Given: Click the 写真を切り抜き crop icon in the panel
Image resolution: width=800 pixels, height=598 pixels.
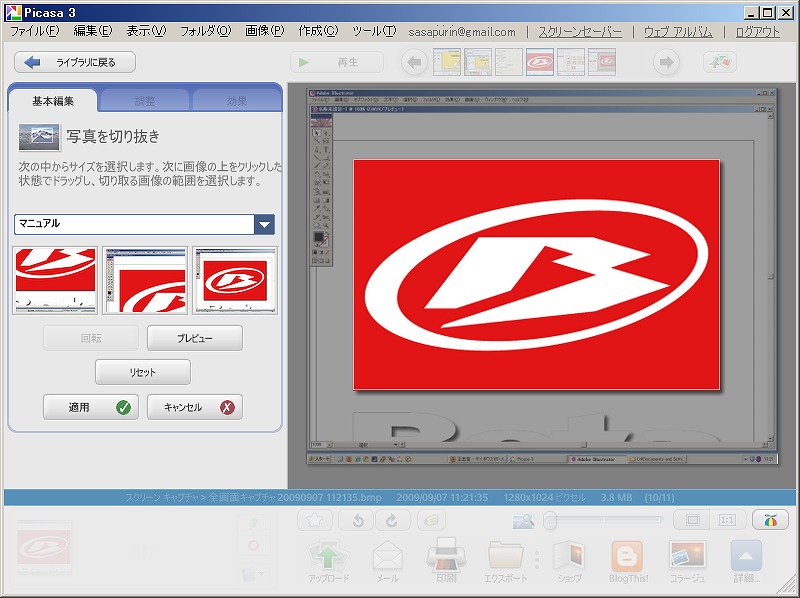Looking at the screenshot, I should [39, 137].
